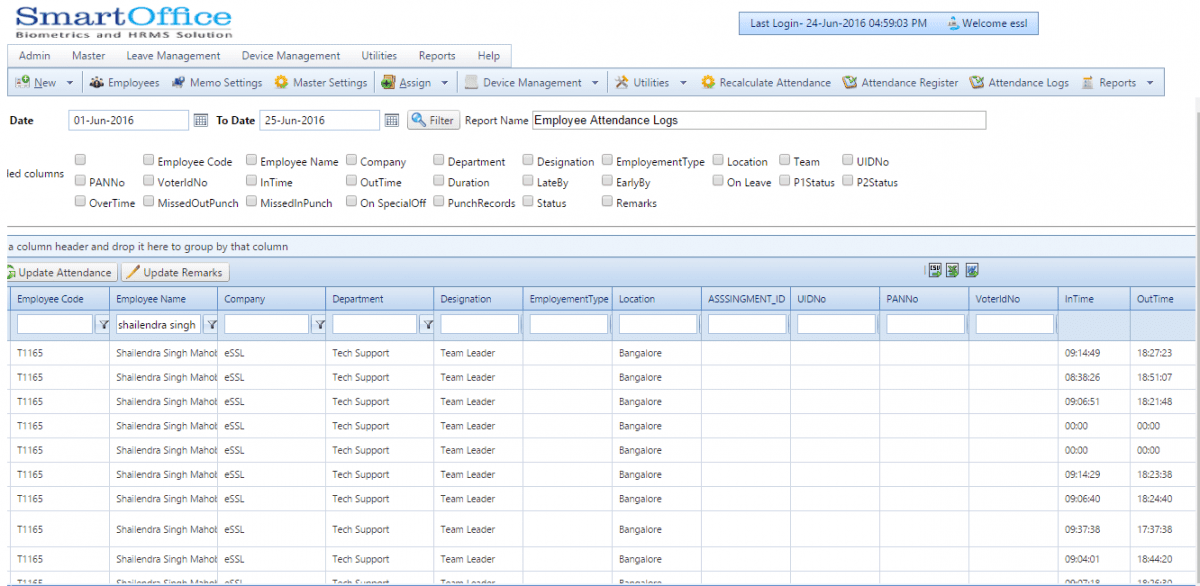Click filter funnel for Company column

(x=319, y=324)
